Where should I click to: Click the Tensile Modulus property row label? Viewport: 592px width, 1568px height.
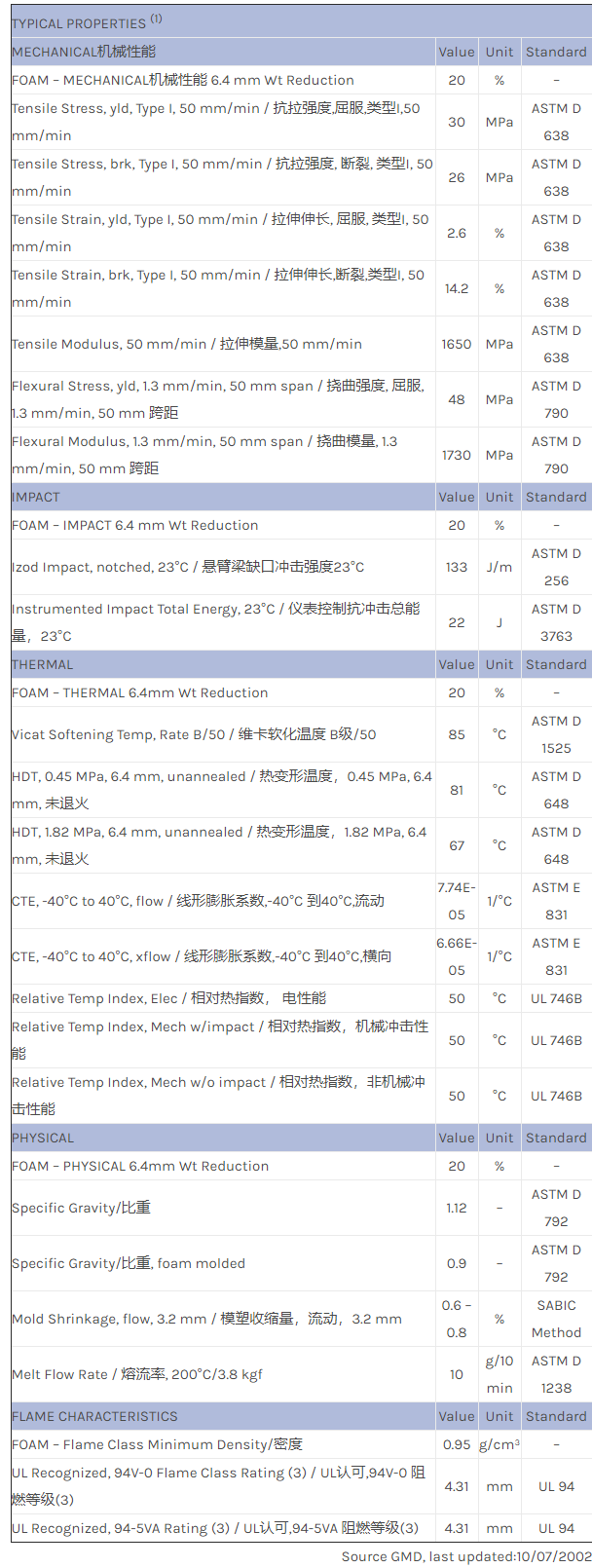coord(187,344)
